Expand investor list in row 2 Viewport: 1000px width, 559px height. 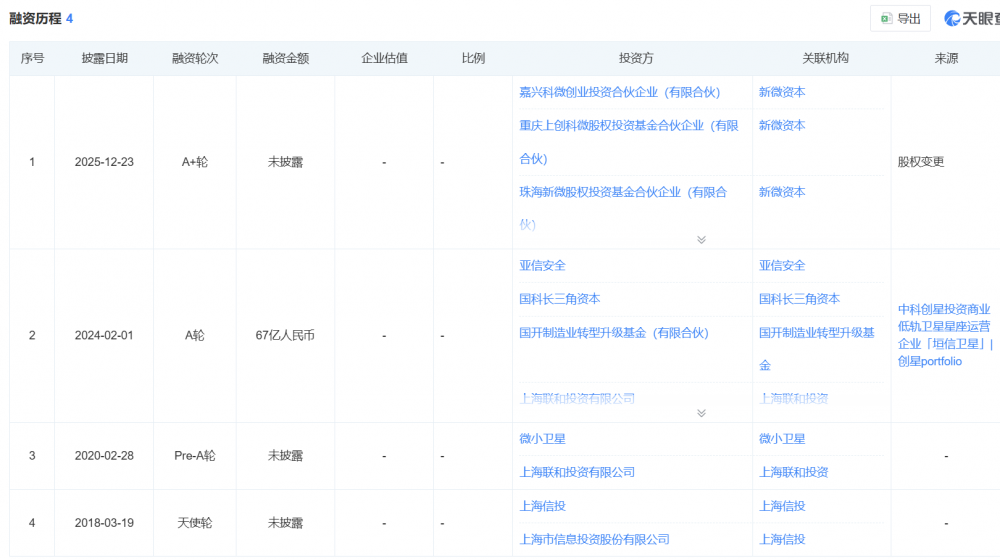(701, 413)
